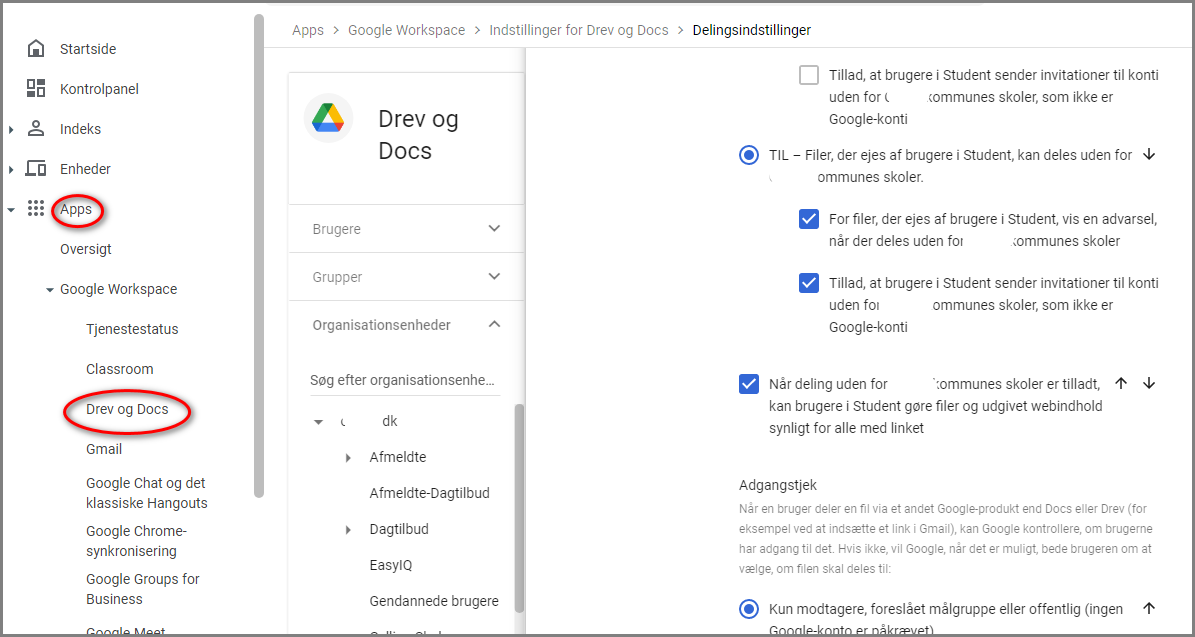Expand the Afmeldte organisation unit
The height and width of the screenshot is (637, 1195).
pos(348,458)
